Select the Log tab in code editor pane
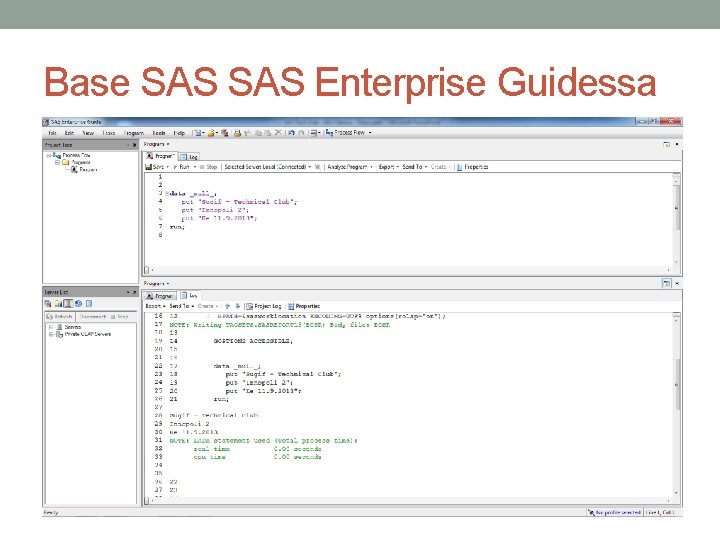This screenshot has width=720, height=540. 189,157
